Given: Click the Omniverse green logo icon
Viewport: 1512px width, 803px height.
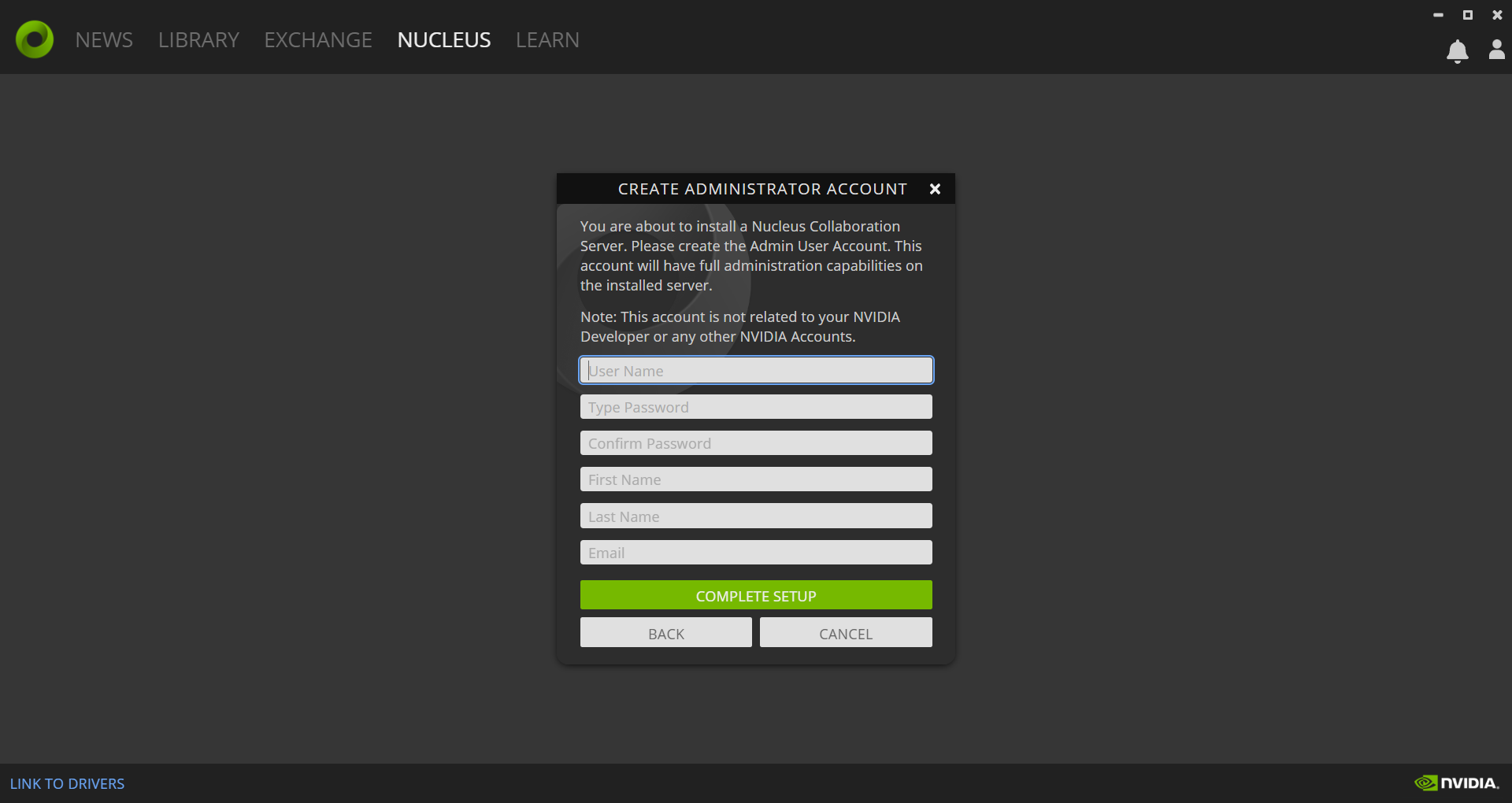Looking at the screenshot, I should pyautogui.click(x=35, y=39).
